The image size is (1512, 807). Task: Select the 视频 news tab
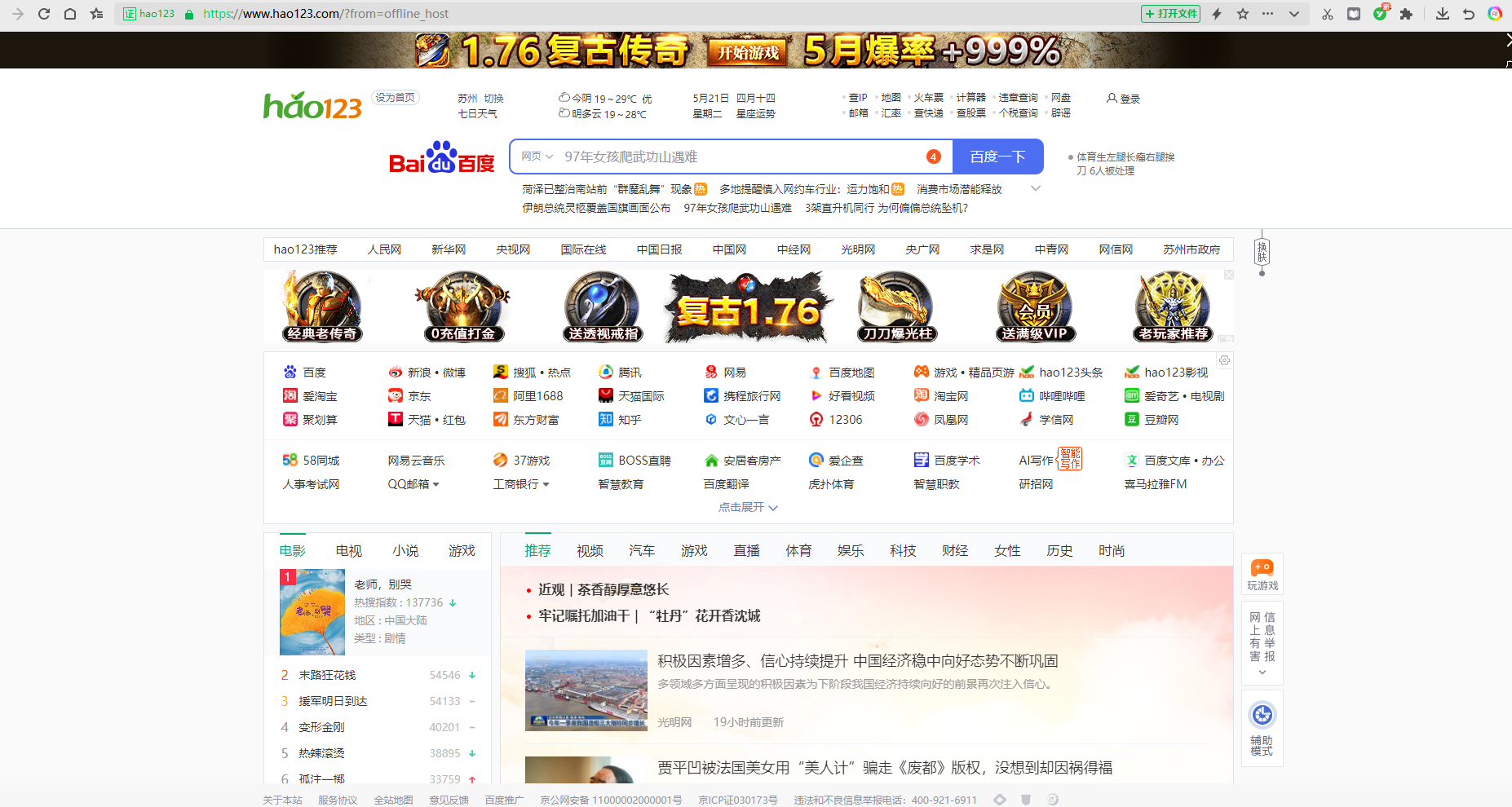coord(590,551)
